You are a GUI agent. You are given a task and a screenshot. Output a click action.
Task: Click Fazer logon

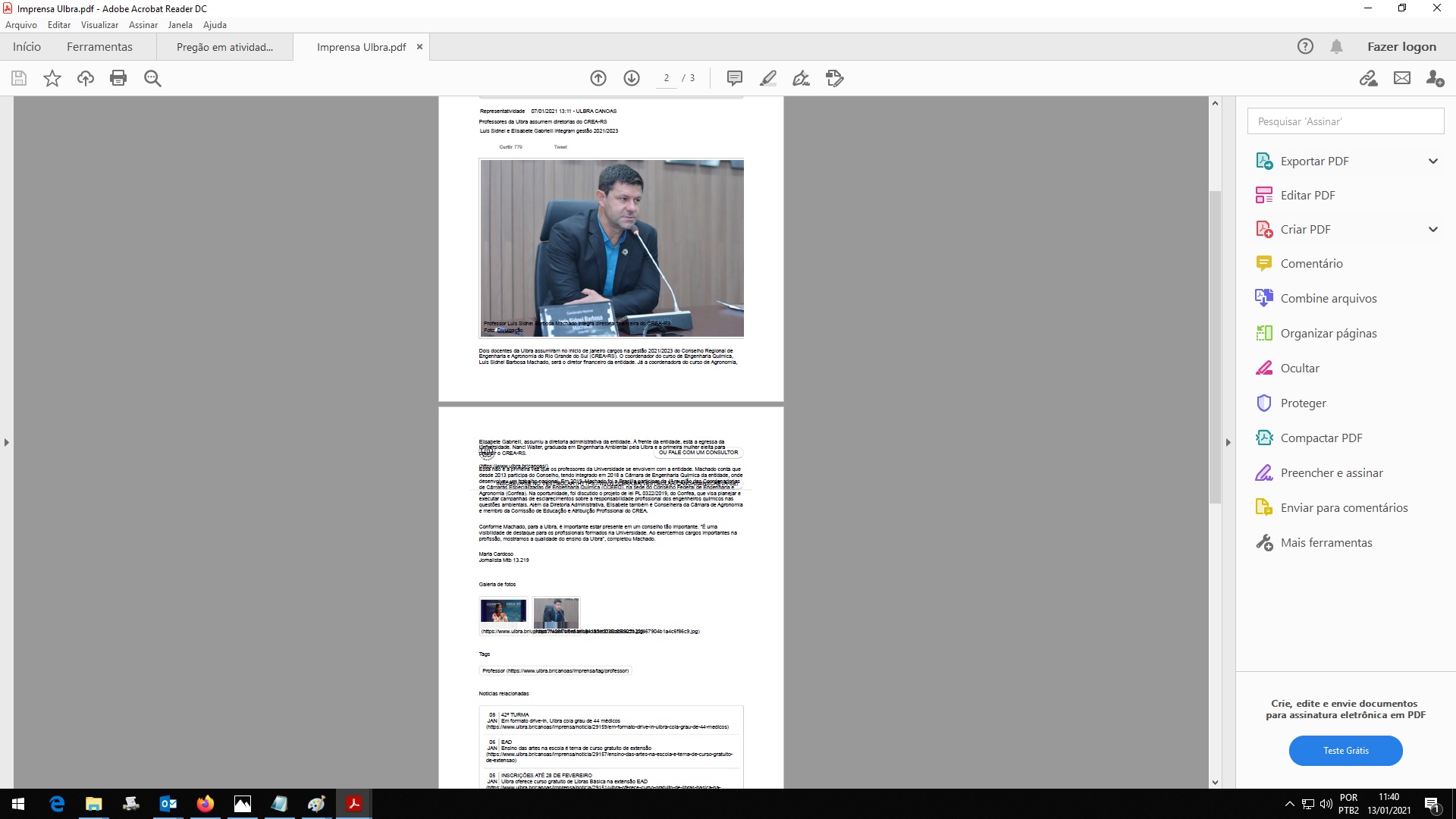tap(1401, 47)
